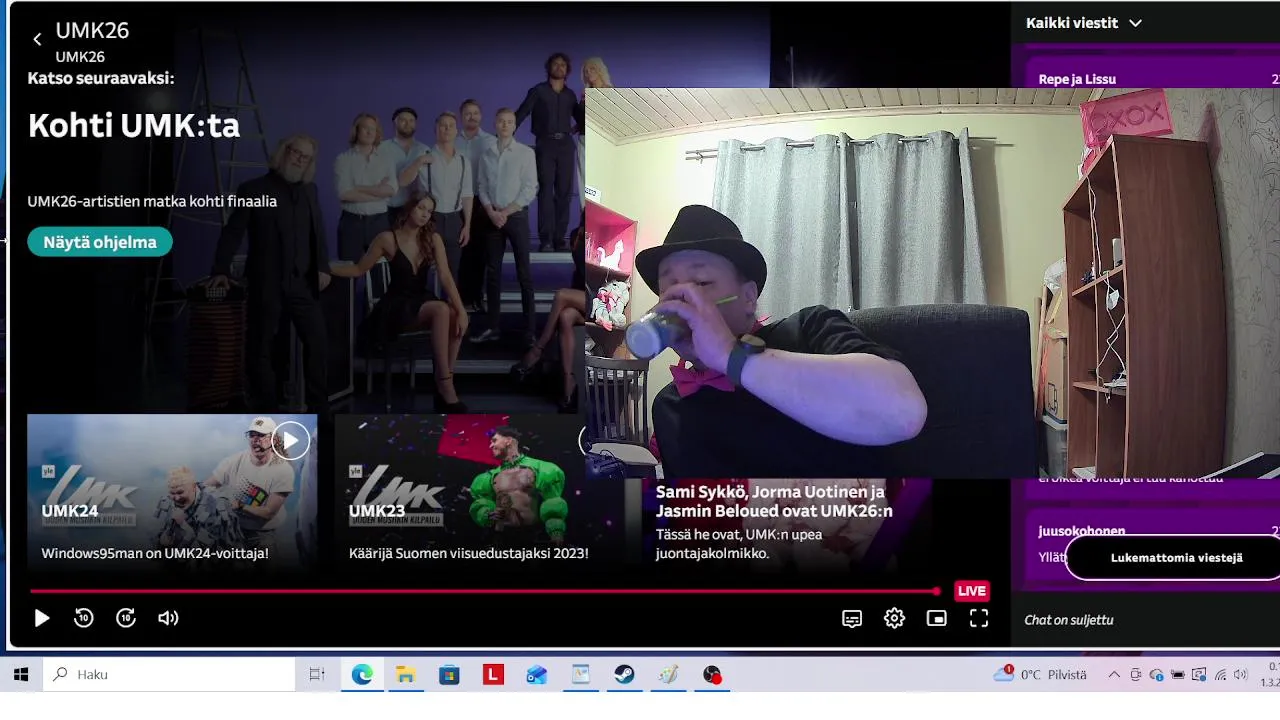Open the Paint taskbar icon
This screenshot has width=1280, height=720.
click(x=669, y=675)
